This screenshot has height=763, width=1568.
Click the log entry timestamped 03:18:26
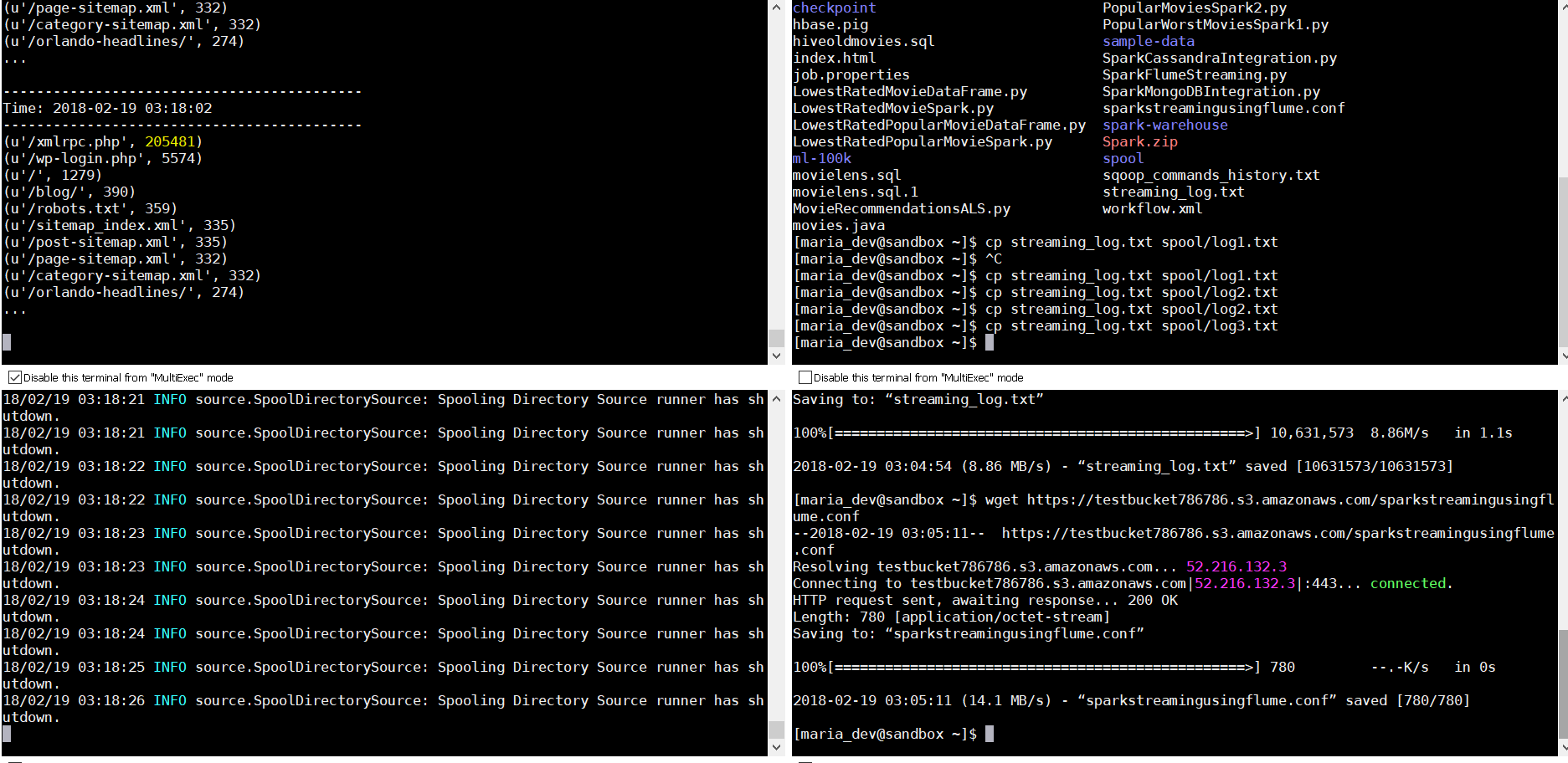[383, 709]
